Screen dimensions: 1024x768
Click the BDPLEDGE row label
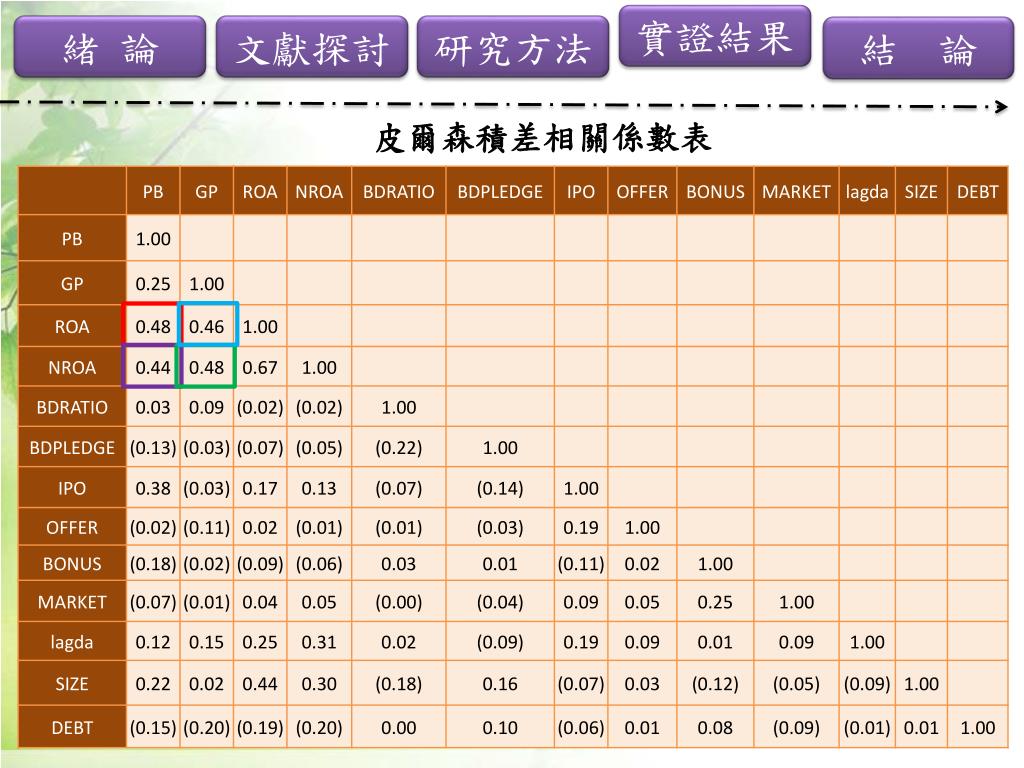(x=72, y=447)
